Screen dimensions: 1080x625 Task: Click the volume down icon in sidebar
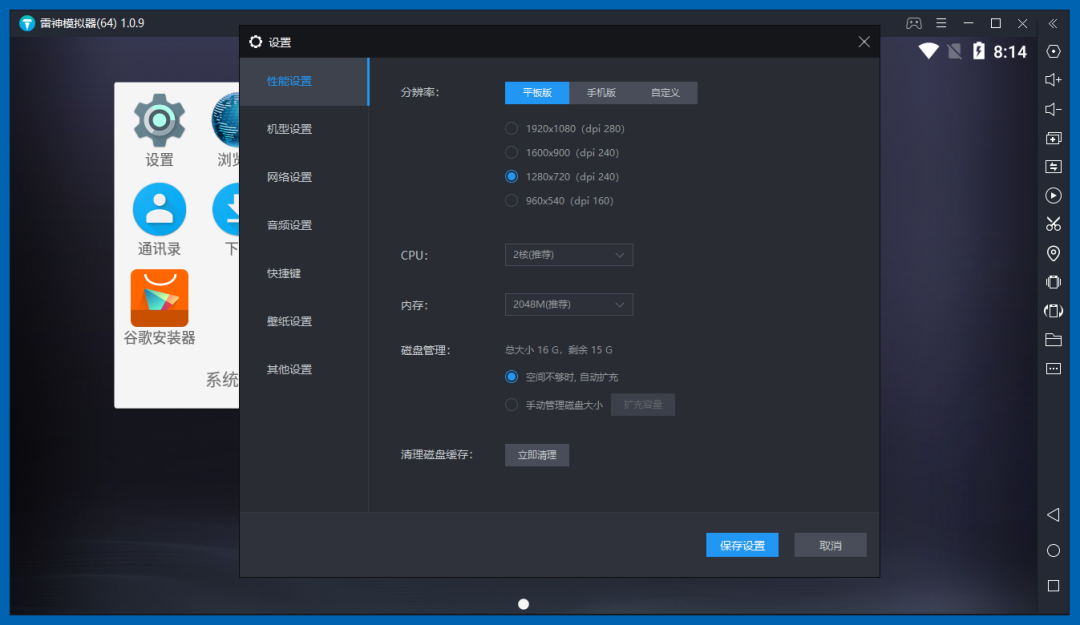point(1053,109)
